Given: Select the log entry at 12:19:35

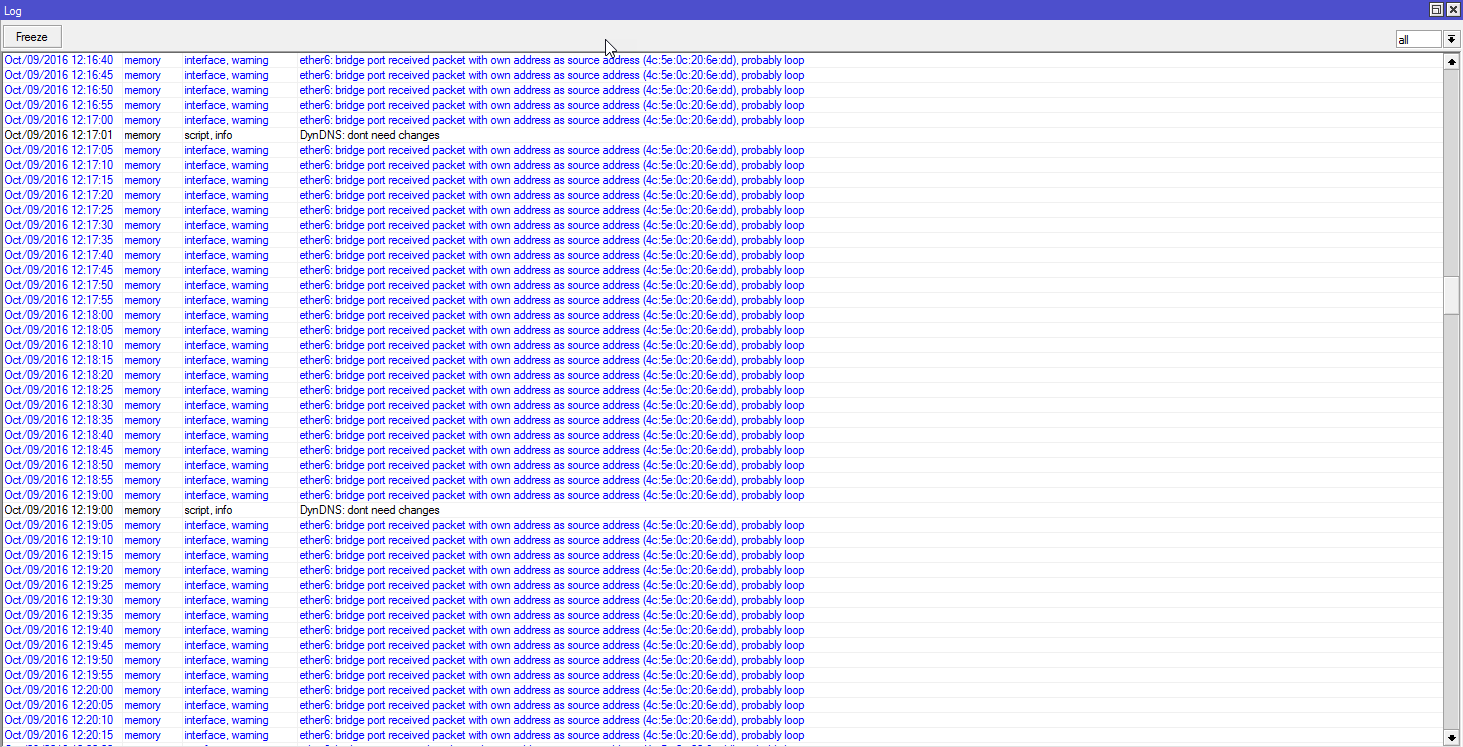Looking at the screenshot, I should click(723, 615).
